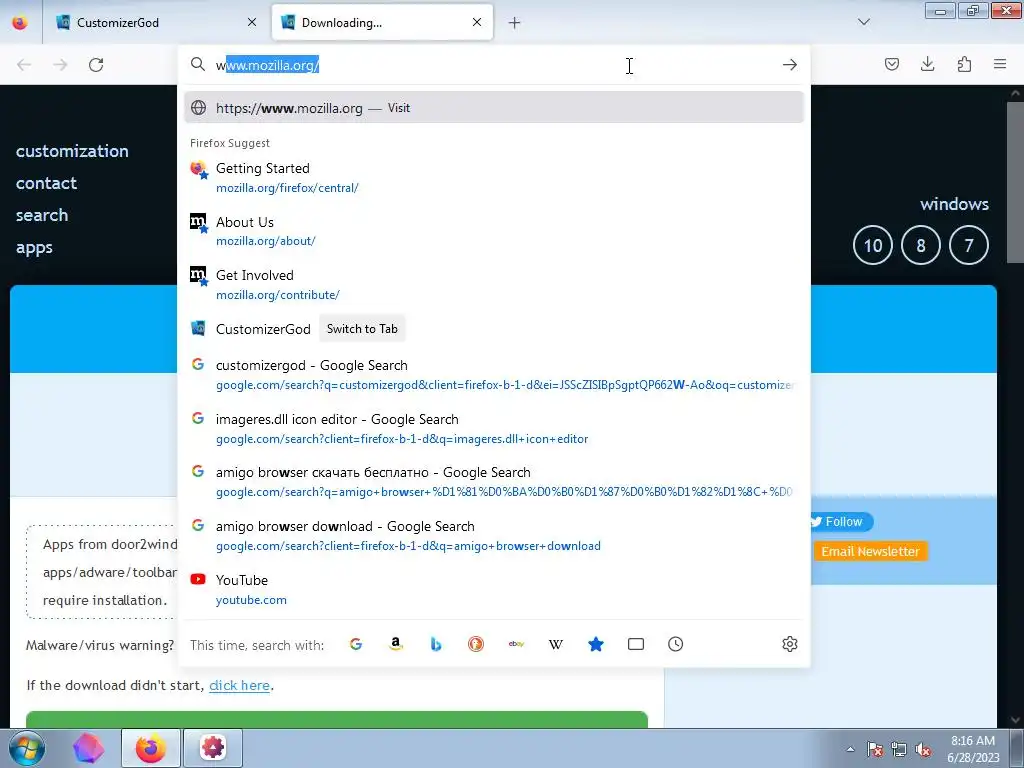Open a new tab
This screenshot has width=1024, height=768.
[515, 23]
